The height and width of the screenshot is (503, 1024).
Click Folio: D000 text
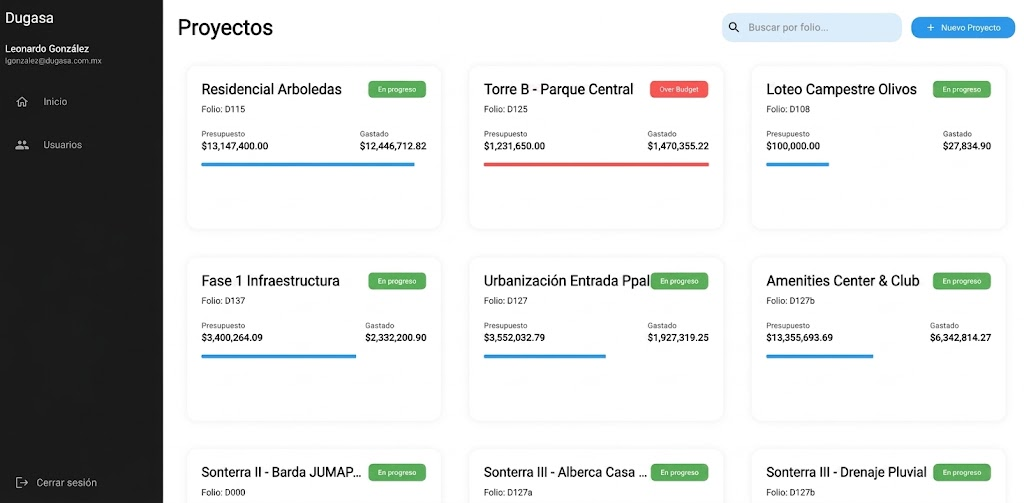pyautogui.click(x=223, y=493)
